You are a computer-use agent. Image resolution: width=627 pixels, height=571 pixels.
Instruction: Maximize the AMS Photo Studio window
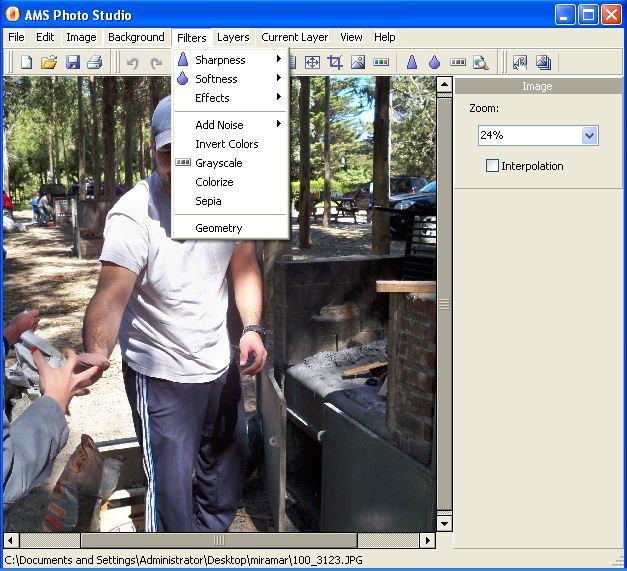(x=589, y=15)
